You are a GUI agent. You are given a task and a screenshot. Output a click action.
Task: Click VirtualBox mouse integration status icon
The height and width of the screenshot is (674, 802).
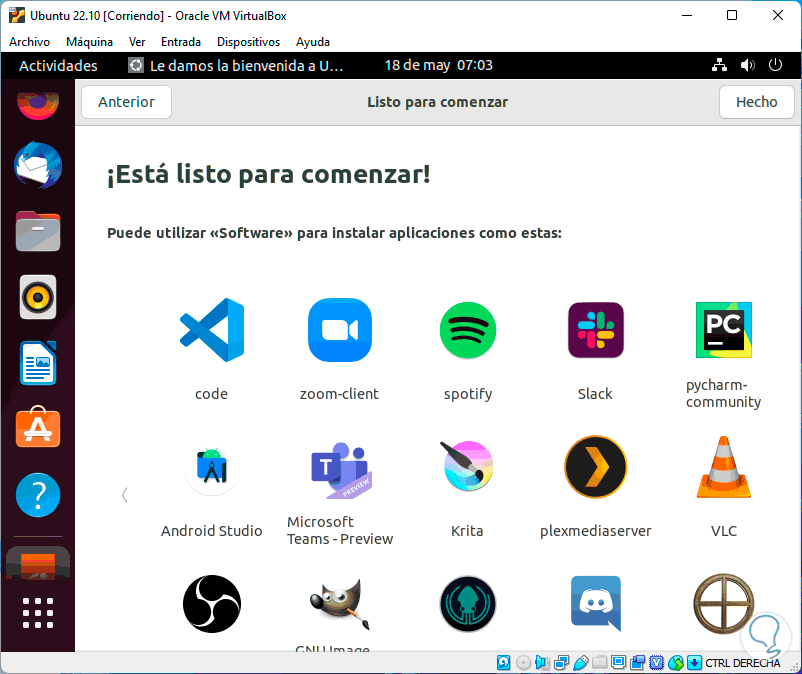(676, 663)
